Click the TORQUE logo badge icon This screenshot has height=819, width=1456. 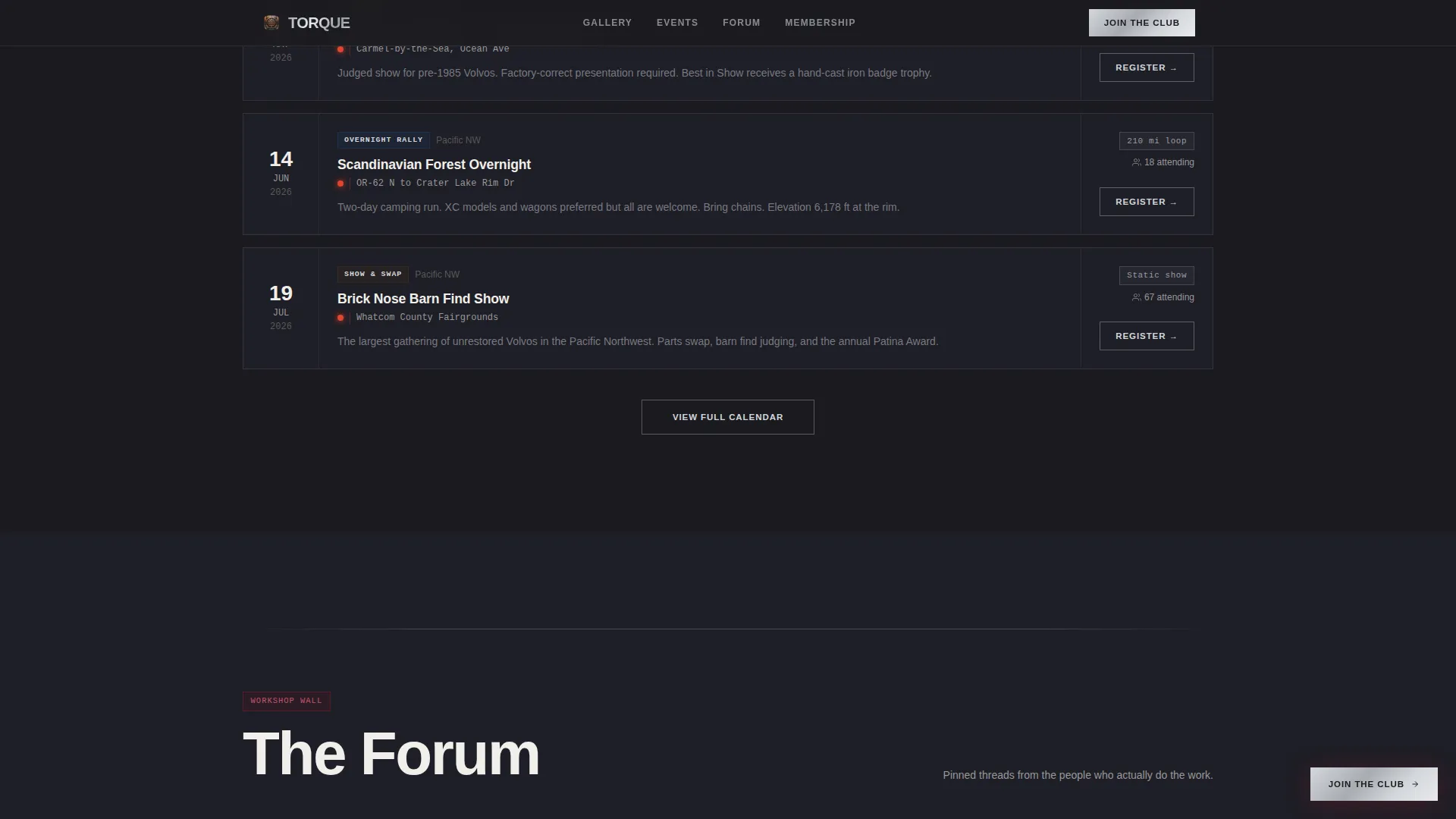[271, 23]
